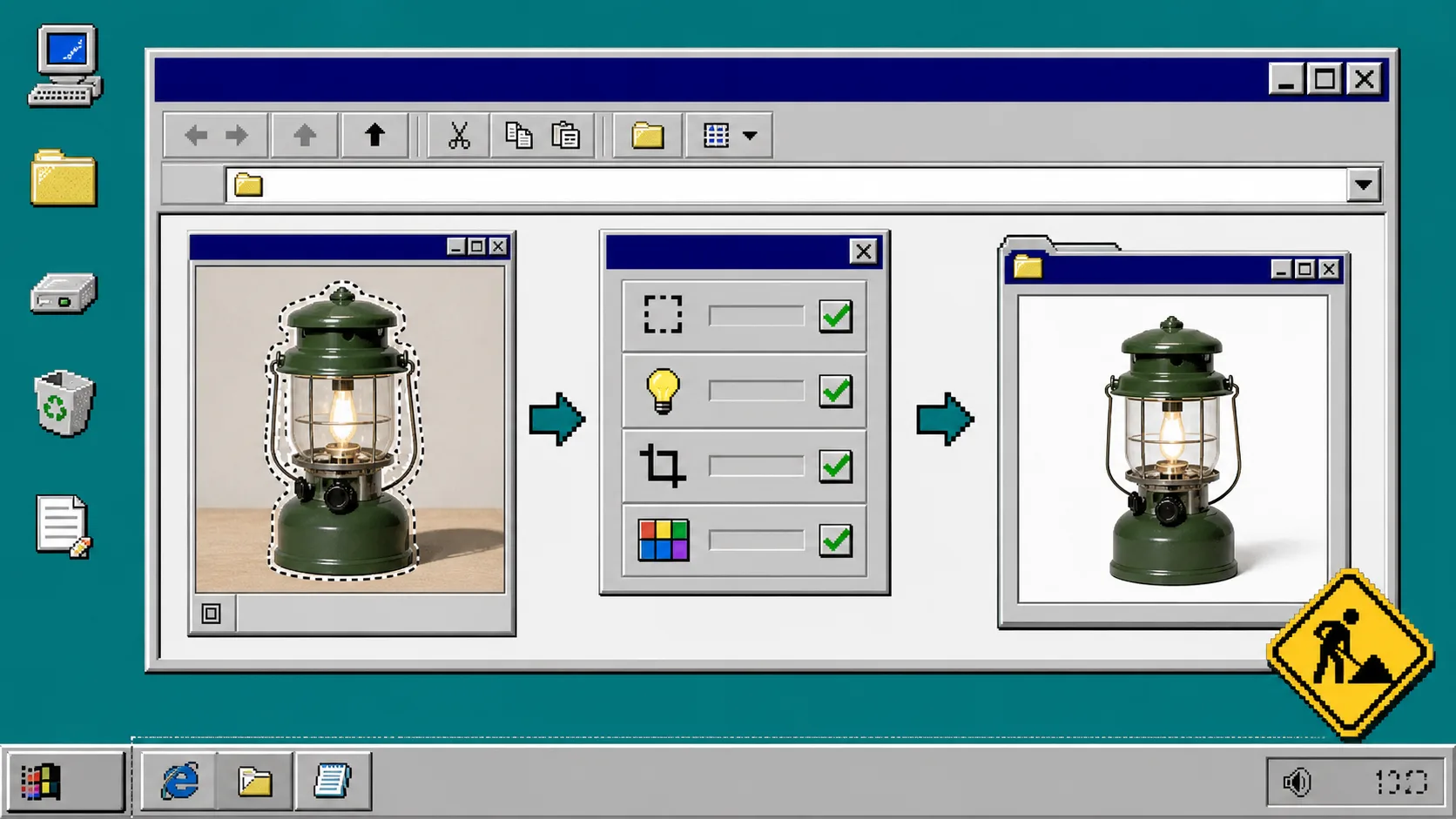The height and width of the screenshot is (819, 1456).
Task: Close the left lantern photo window
Action: pos(498,246)
